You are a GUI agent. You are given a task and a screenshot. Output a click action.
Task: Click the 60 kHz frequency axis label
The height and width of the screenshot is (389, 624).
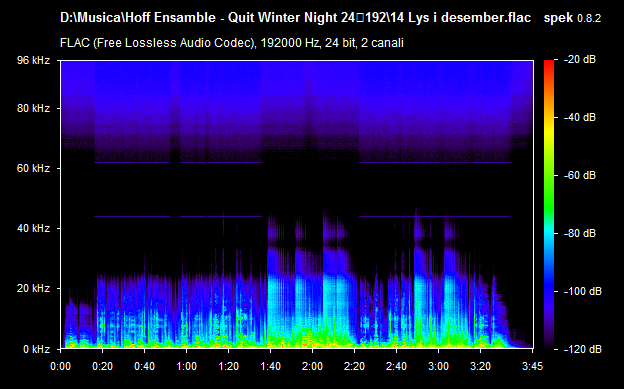33,168
